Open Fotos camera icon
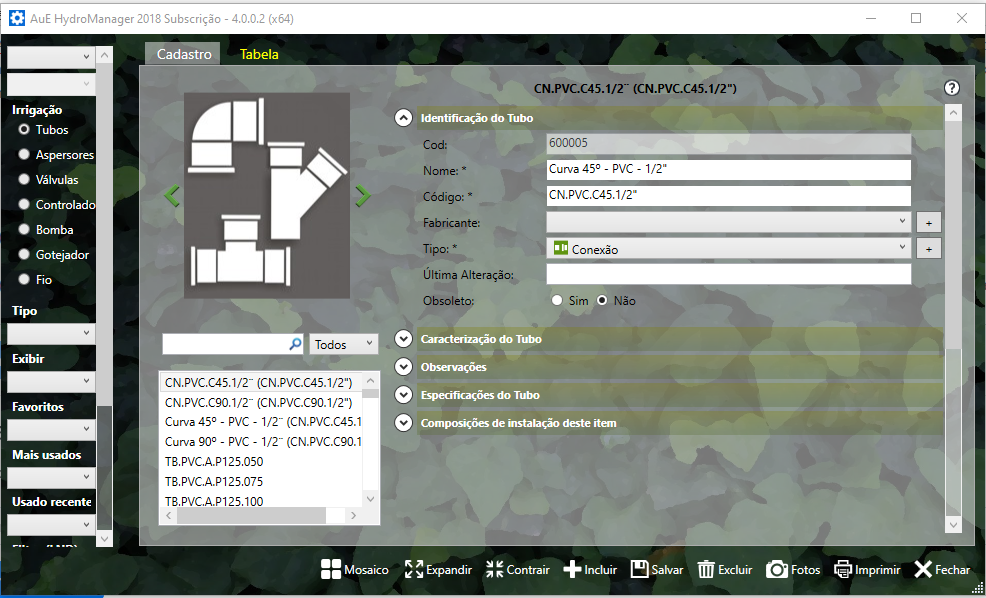The width and height of the screenshot is (986, 598). pos(776,569)
